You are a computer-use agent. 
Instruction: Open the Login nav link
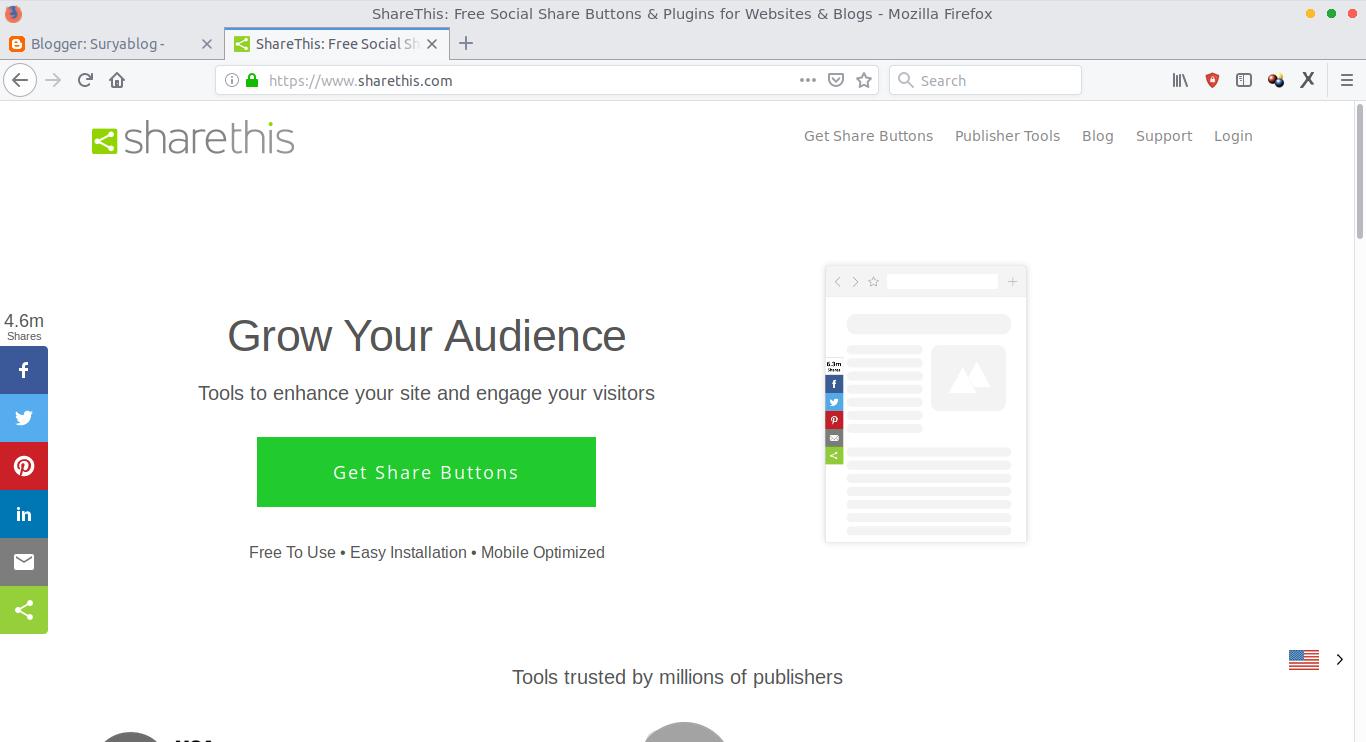pos(1233,136)
